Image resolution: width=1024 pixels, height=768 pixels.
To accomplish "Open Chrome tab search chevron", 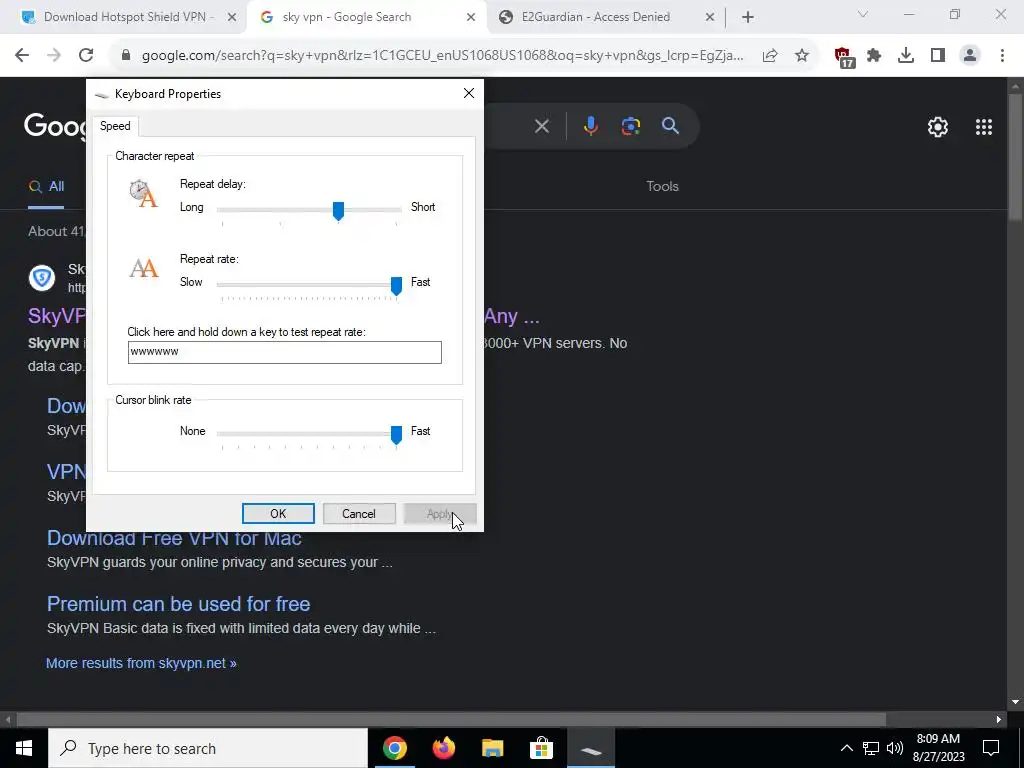I will [x=863, y=14].
